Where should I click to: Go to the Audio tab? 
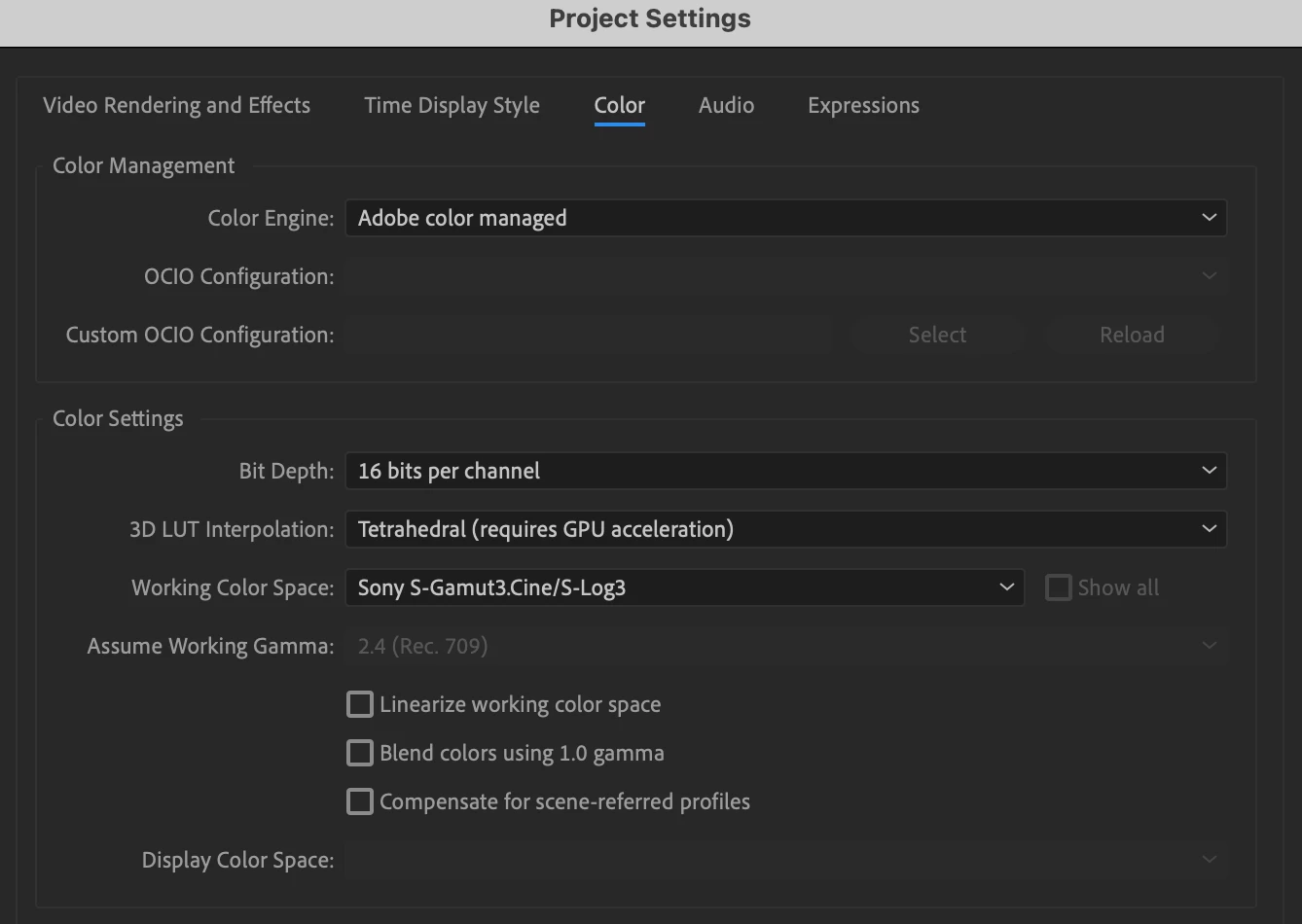coord(726,105)
